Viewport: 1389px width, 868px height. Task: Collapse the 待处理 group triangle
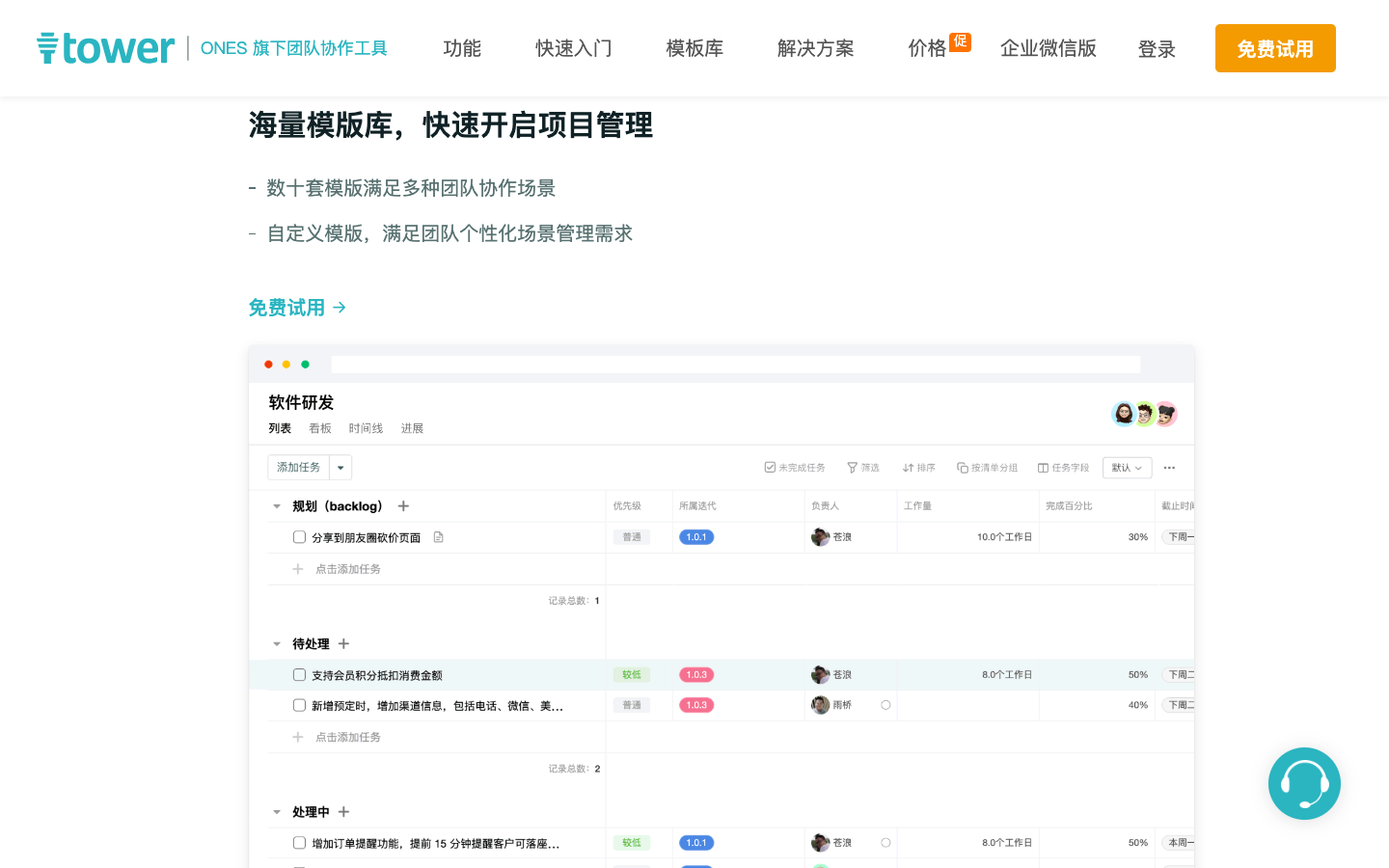coord(277,644)
